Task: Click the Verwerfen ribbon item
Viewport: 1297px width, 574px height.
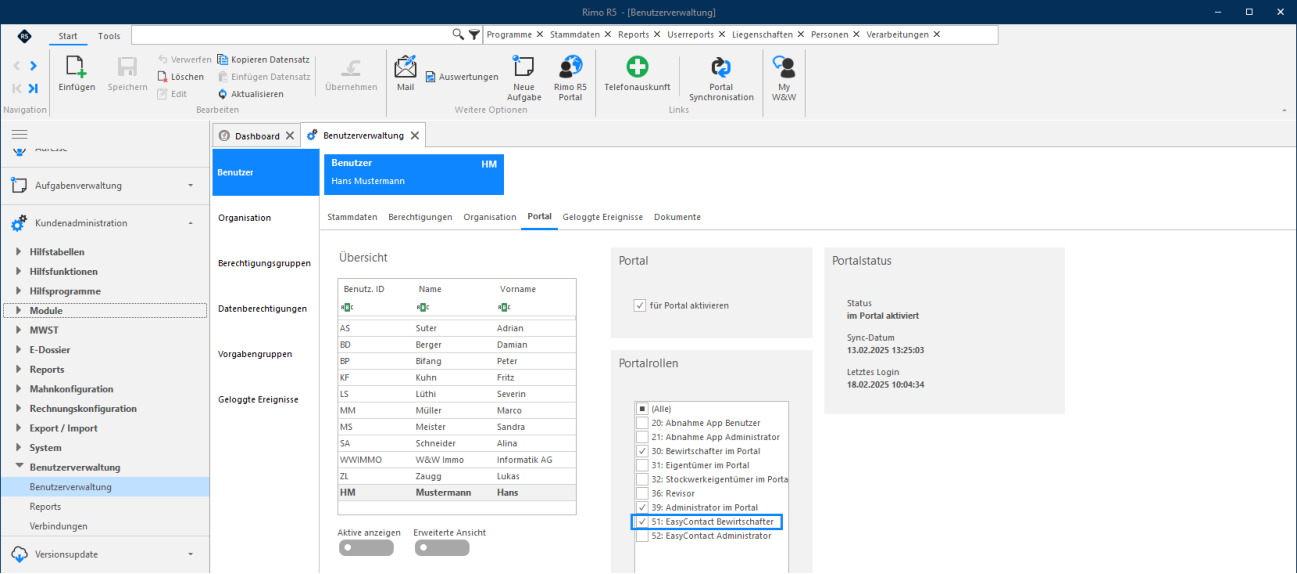Action: point(184,59)
